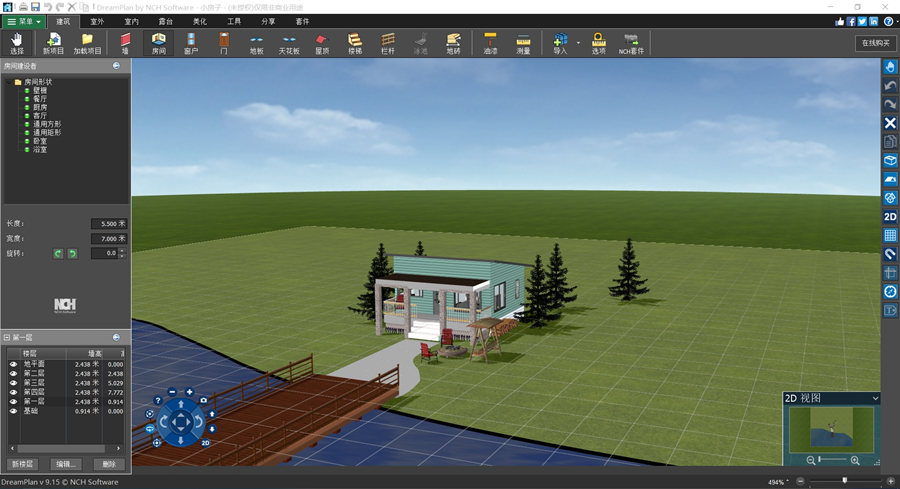The image size is (900, 489).
Task: Click the plus zoom-in button on navigation wheel
Action: point(189,391)
